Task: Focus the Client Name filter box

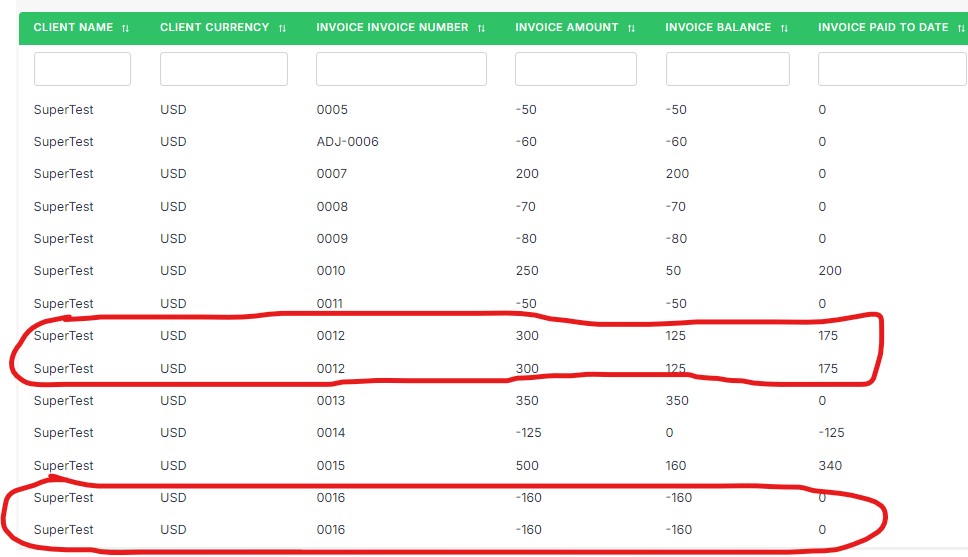Action: coord(82,69)
